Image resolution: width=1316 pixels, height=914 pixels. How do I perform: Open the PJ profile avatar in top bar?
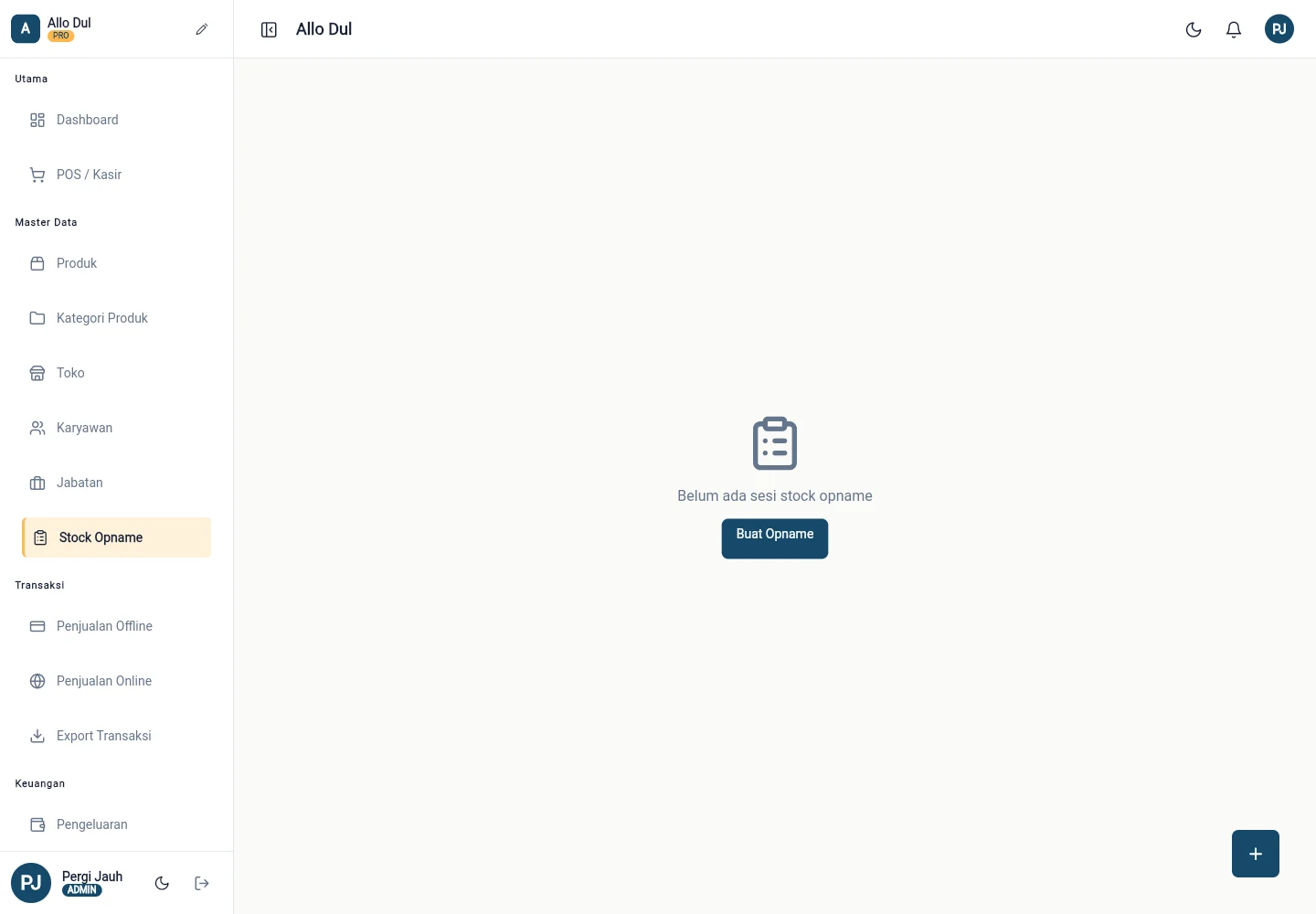1279,29
